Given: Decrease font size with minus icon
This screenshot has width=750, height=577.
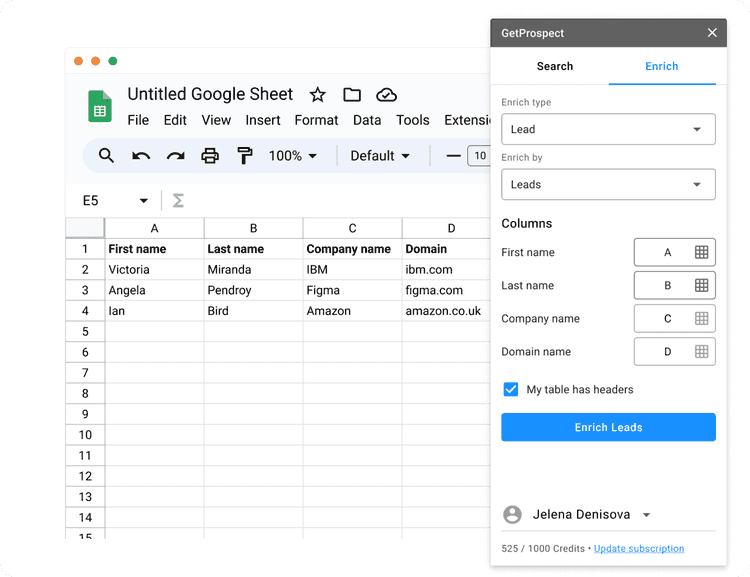Looking at the screenshot, I should click(x=453, y=156).
